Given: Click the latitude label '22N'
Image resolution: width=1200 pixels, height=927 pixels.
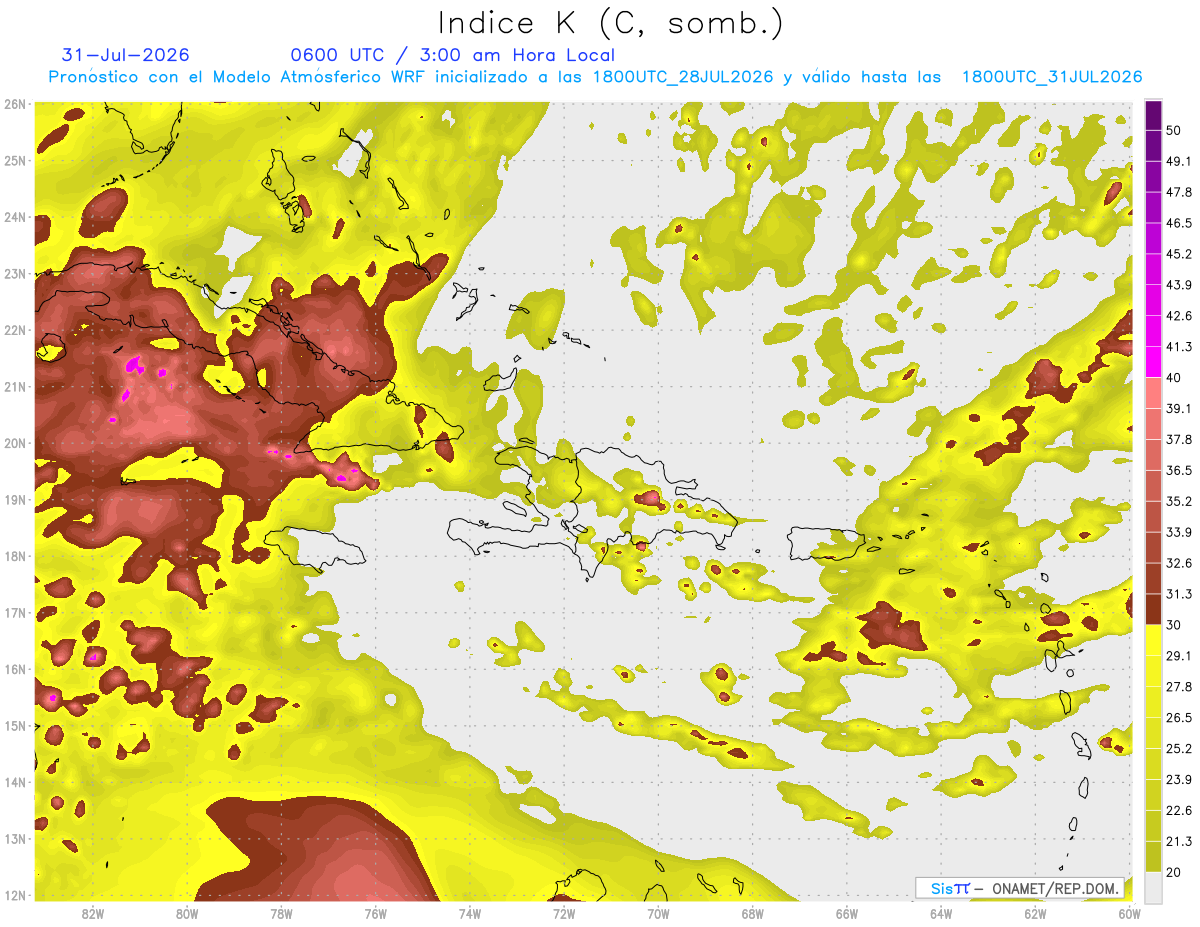Looking at the screenshot, I should (x=15, y=330).
